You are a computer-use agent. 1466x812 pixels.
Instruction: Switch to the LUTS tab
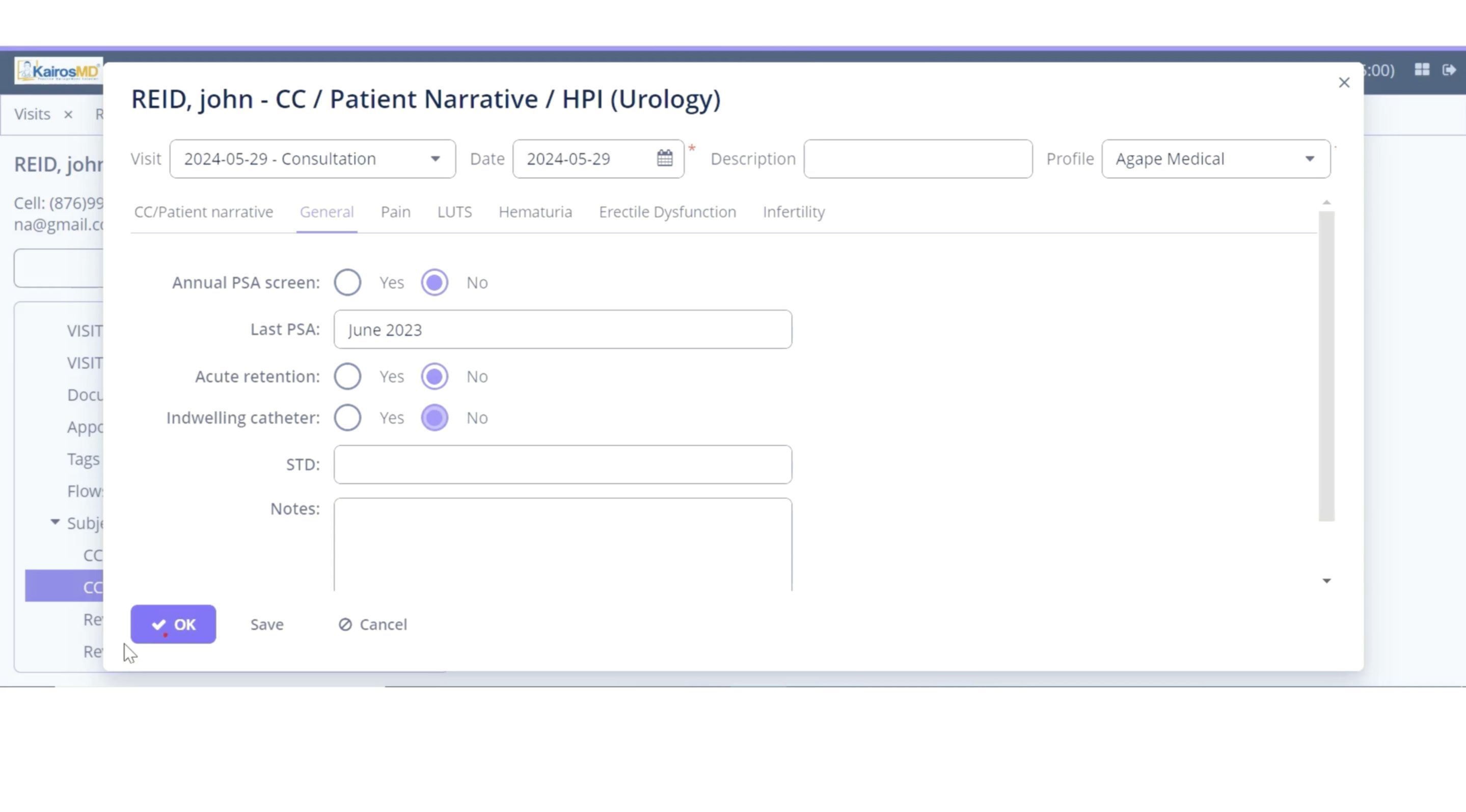coord(454,212)
